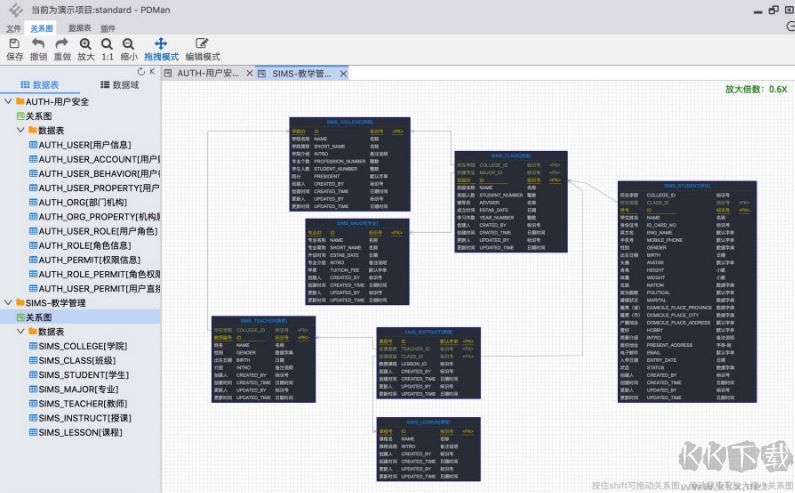Click the Redo (重做) arrow icon

[62, 44]
